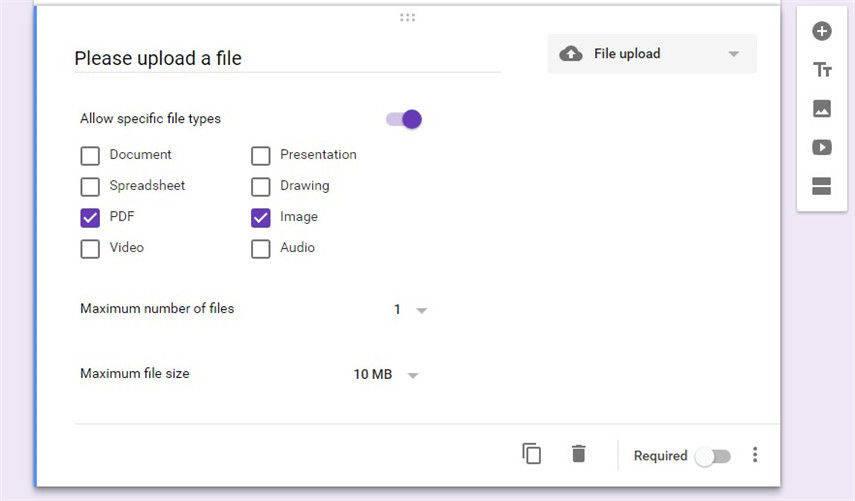Click the Add question plus icon
This screenshot has height=501, width=855.
pyautogui.click(x=822, y=31)
